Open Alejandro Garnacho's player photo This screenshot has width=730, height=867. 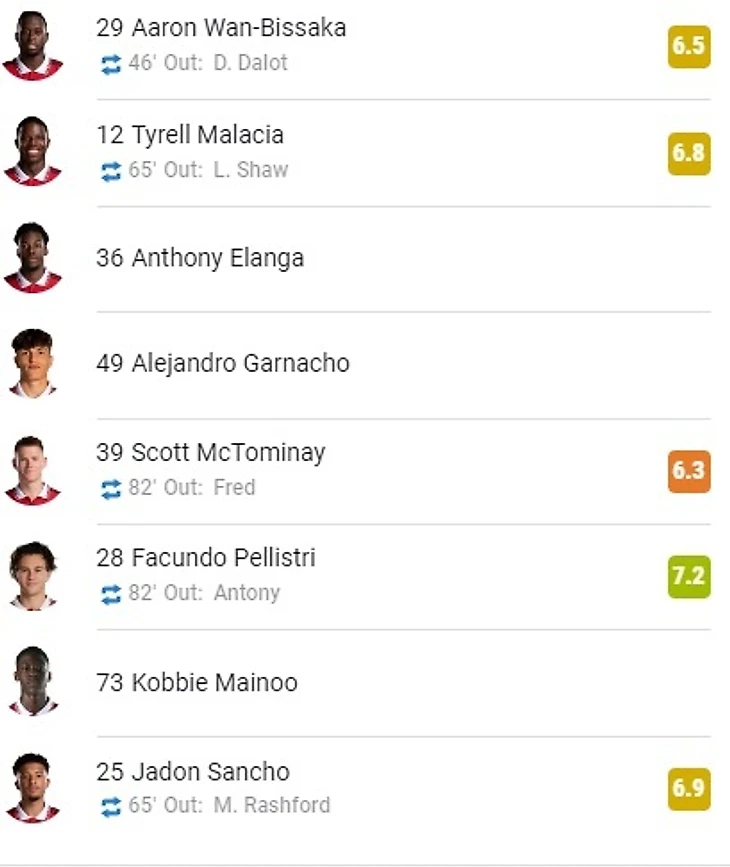pyautogui.click(x=33, y=363)
